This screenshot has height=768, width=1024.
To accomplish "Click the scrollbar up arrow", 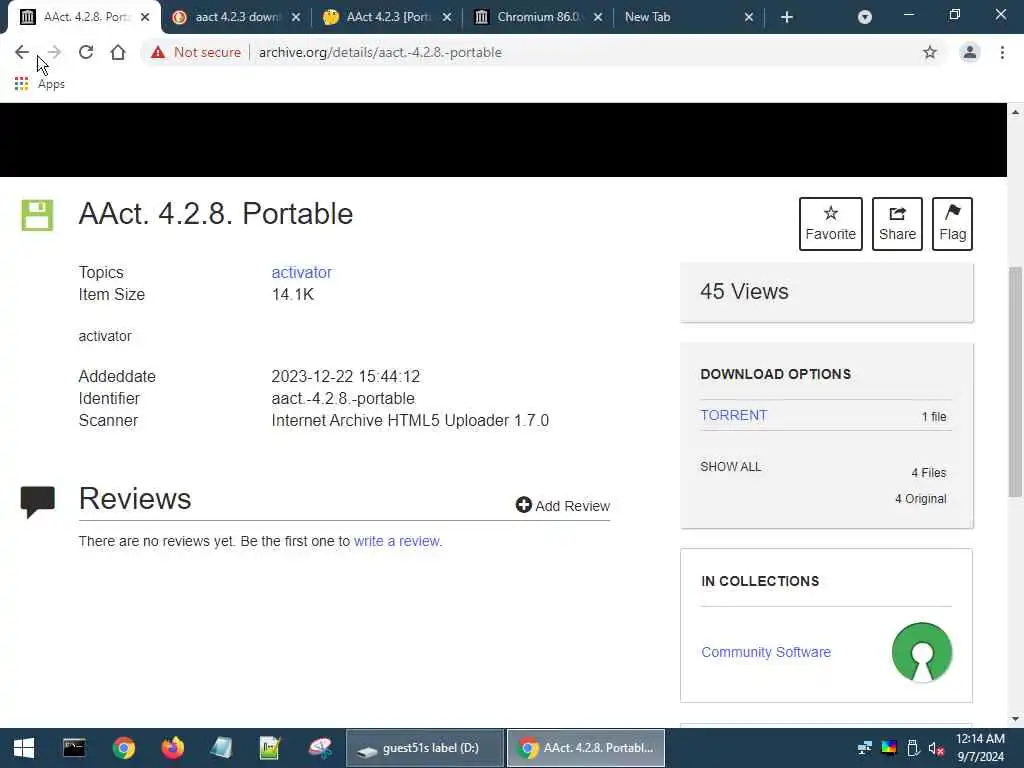I will pos(1015,112).
